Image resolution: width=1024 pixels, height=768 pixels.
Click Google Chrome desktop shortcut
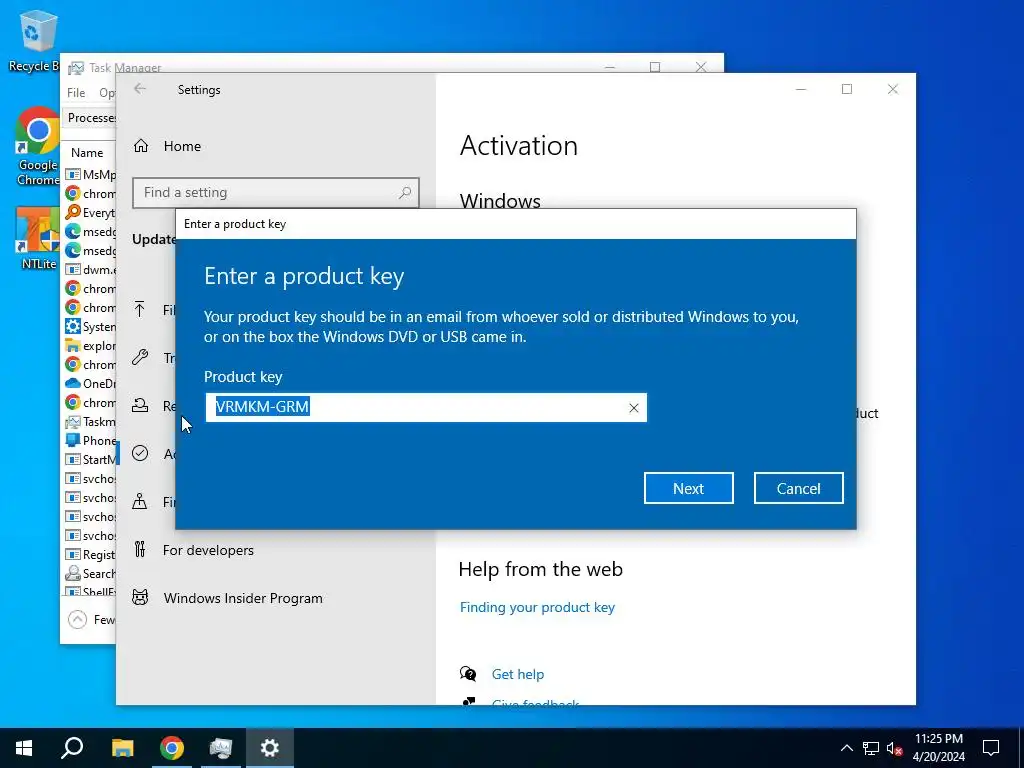(x=38, y=146)
